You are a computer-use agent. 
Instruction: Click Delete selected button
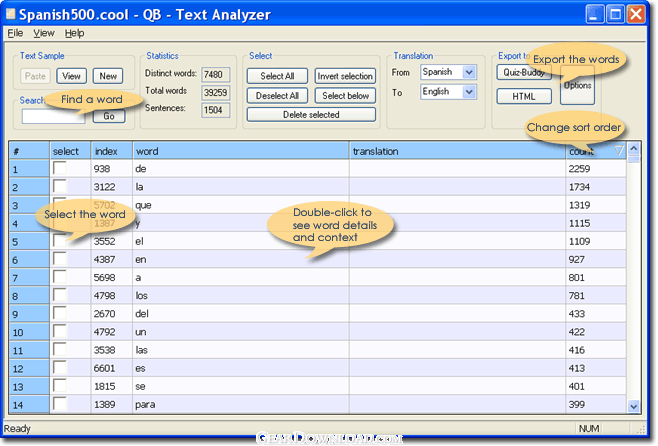pyautogui.click(x=311, y=115)
